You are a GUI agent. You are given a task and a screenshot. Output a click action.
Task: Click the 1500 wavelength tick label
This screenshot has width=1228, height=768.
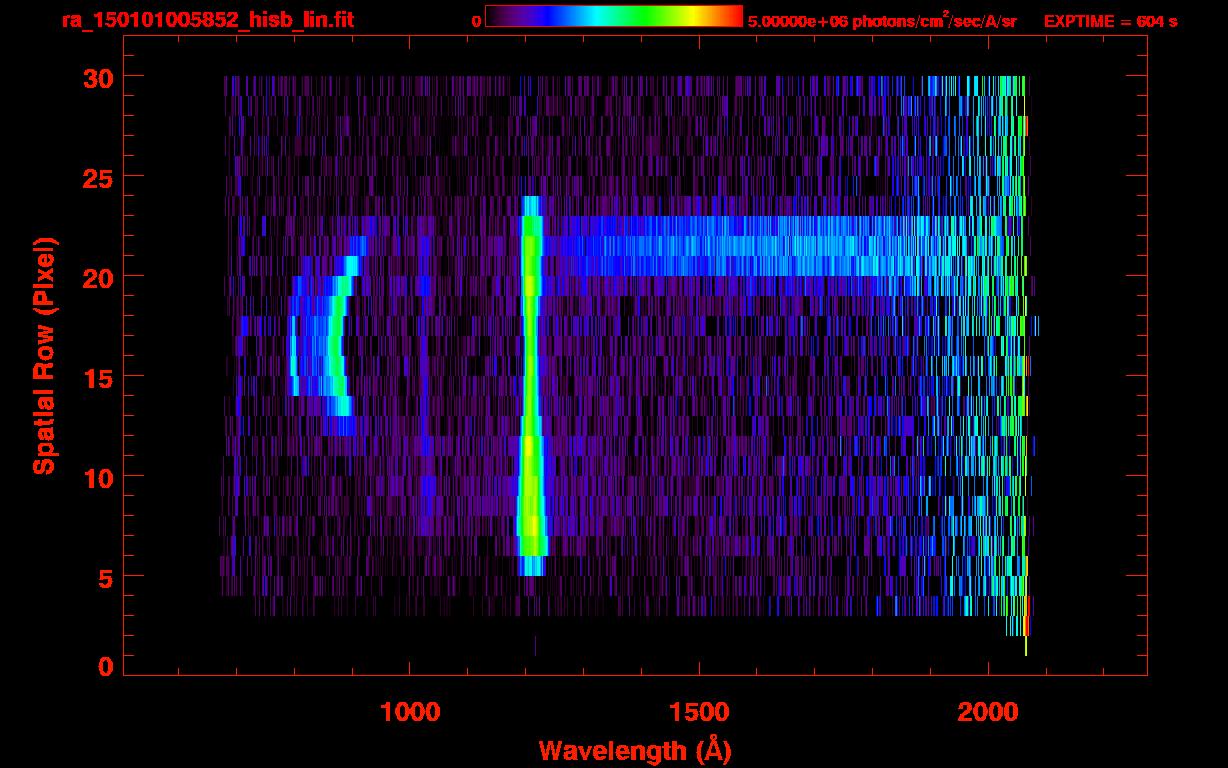699,712
